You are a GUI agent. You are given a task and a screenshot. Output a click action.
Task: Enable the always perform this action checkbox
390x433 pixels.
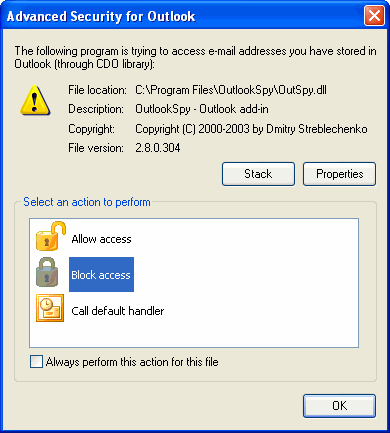[36, 362]
